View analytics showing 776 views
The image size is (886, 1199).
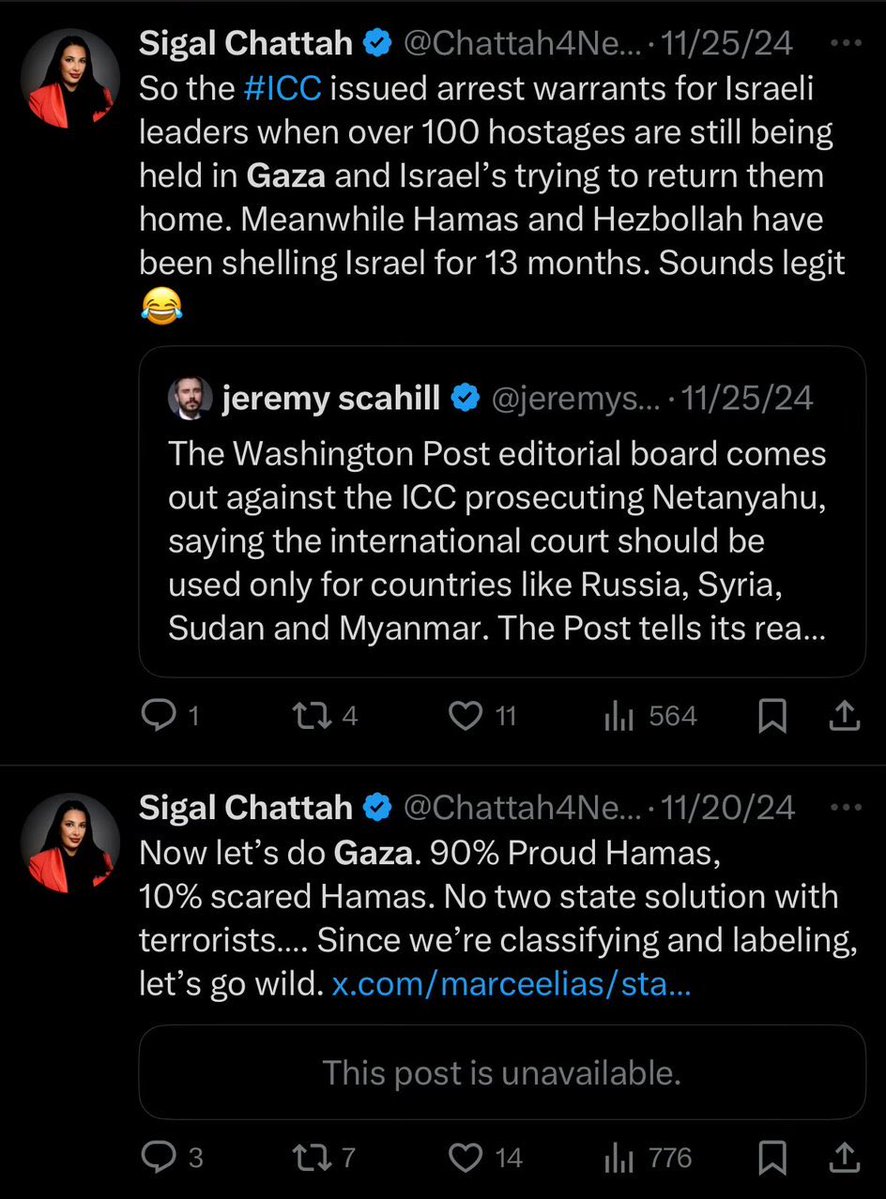[619, 1158]
